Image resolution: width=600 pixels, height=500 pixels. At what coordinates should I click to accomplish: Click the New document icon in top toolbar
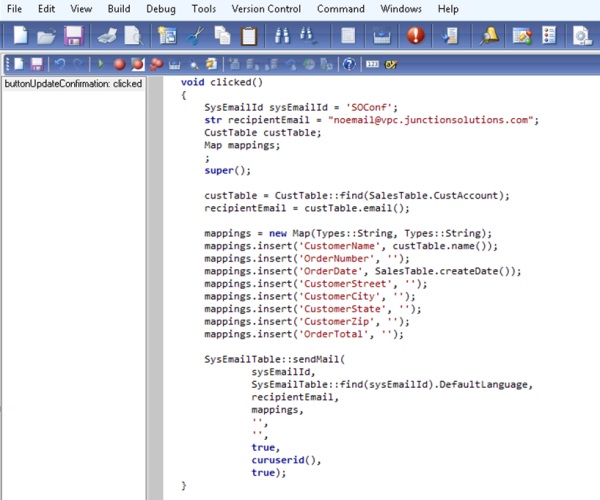point(21,37)
